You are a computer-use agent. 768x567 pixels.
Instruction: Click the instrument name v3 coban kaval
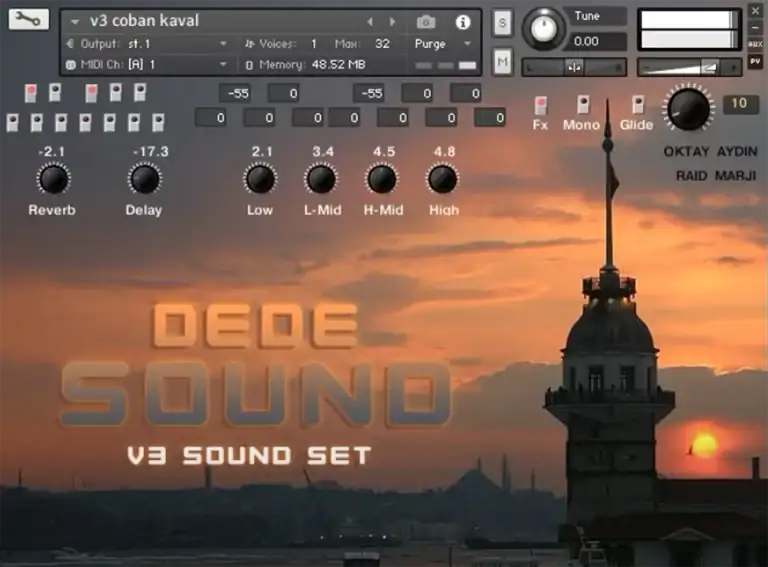tap(144, 21)
